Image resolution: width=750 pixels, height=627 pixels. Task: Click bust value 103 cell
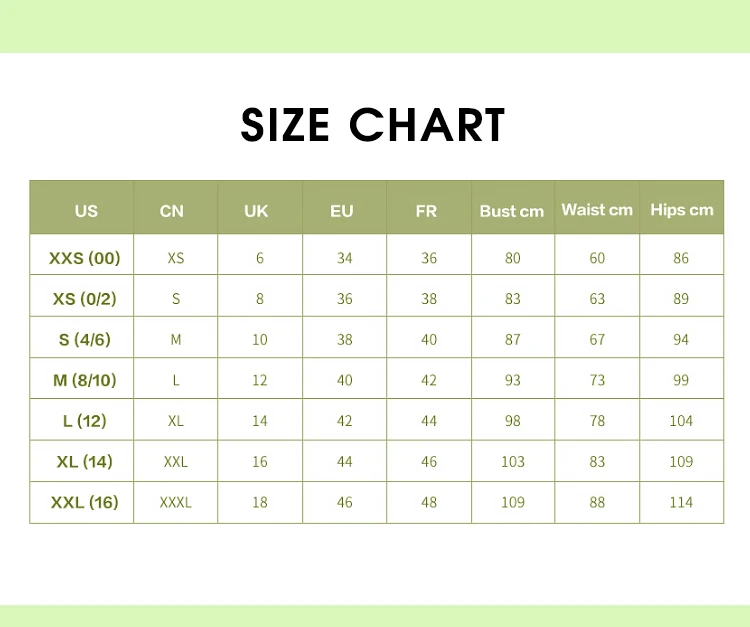pyautogui.click(x=513, y=462)
